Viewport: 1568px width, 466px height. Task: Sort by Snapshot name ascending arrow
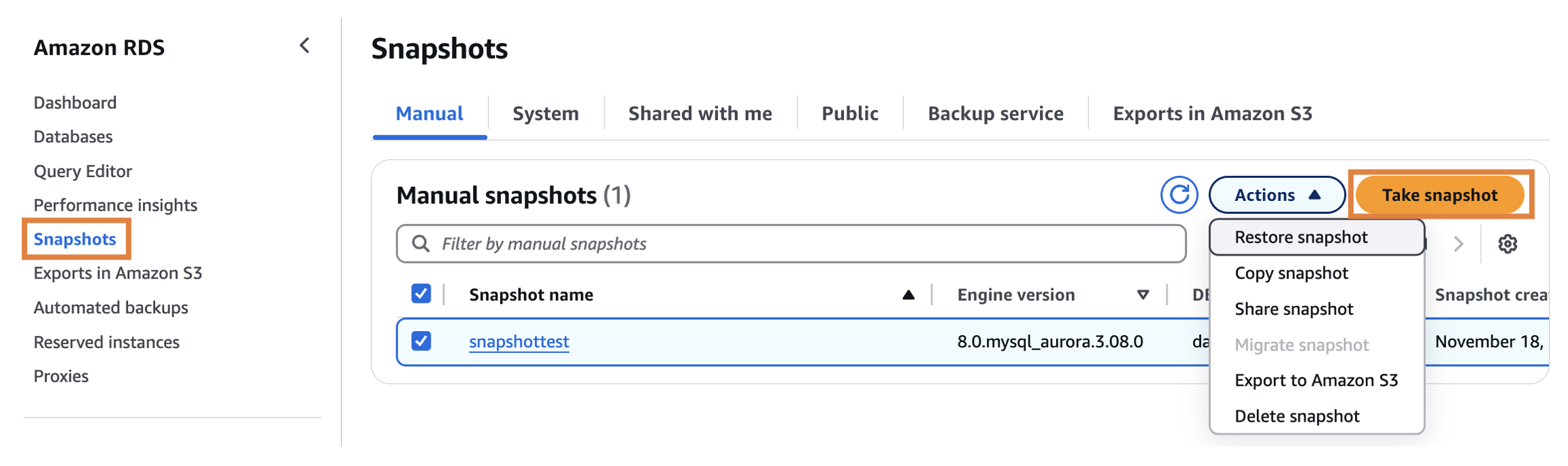point(908,295)
